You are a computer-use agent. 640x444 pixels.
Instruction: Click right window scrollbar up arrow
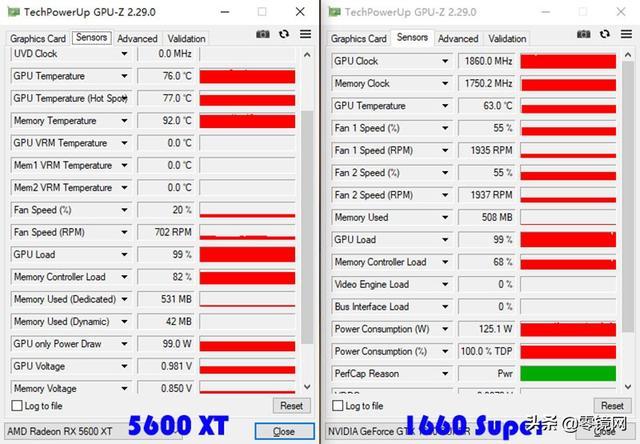(628, 55)
